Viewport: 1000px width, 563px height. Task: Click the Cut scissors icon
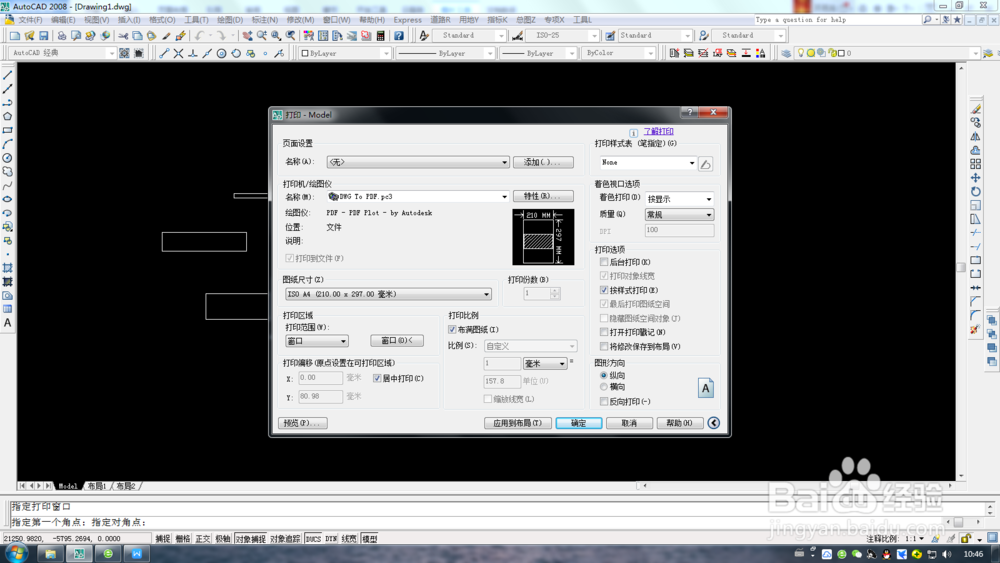click(123, 36)
